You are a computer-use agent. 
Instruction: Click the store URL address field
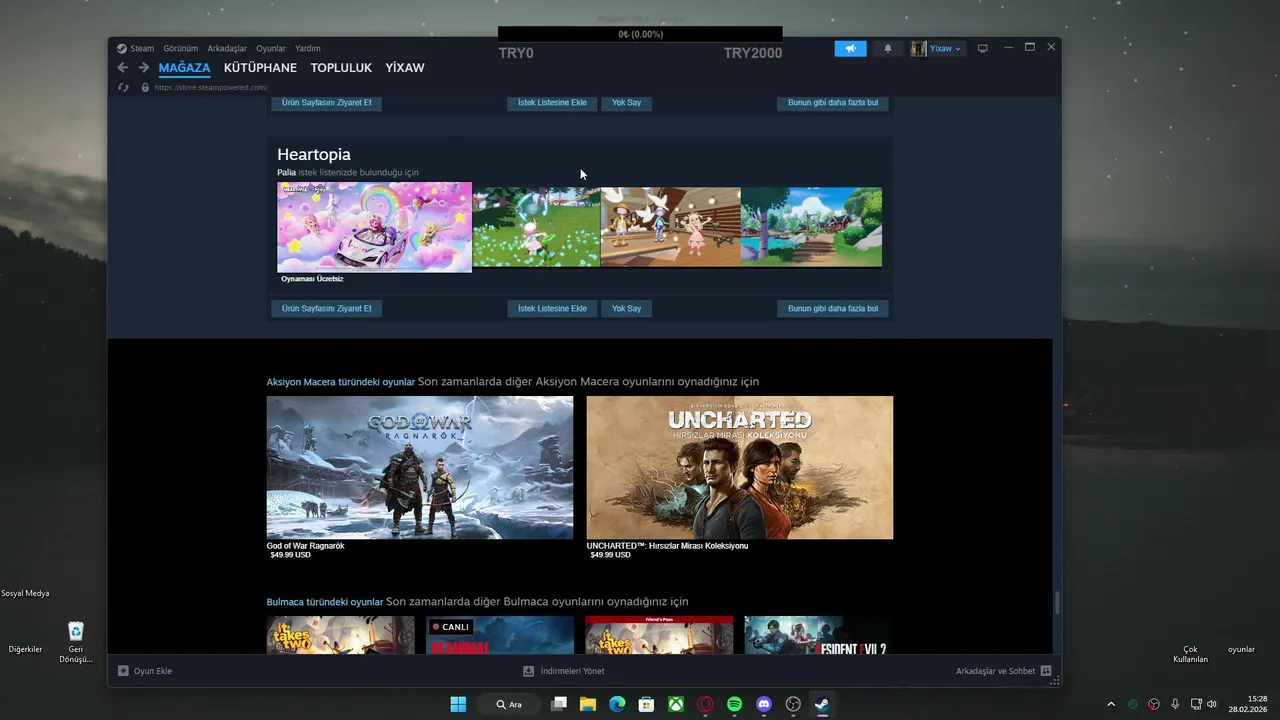(211, 87)
